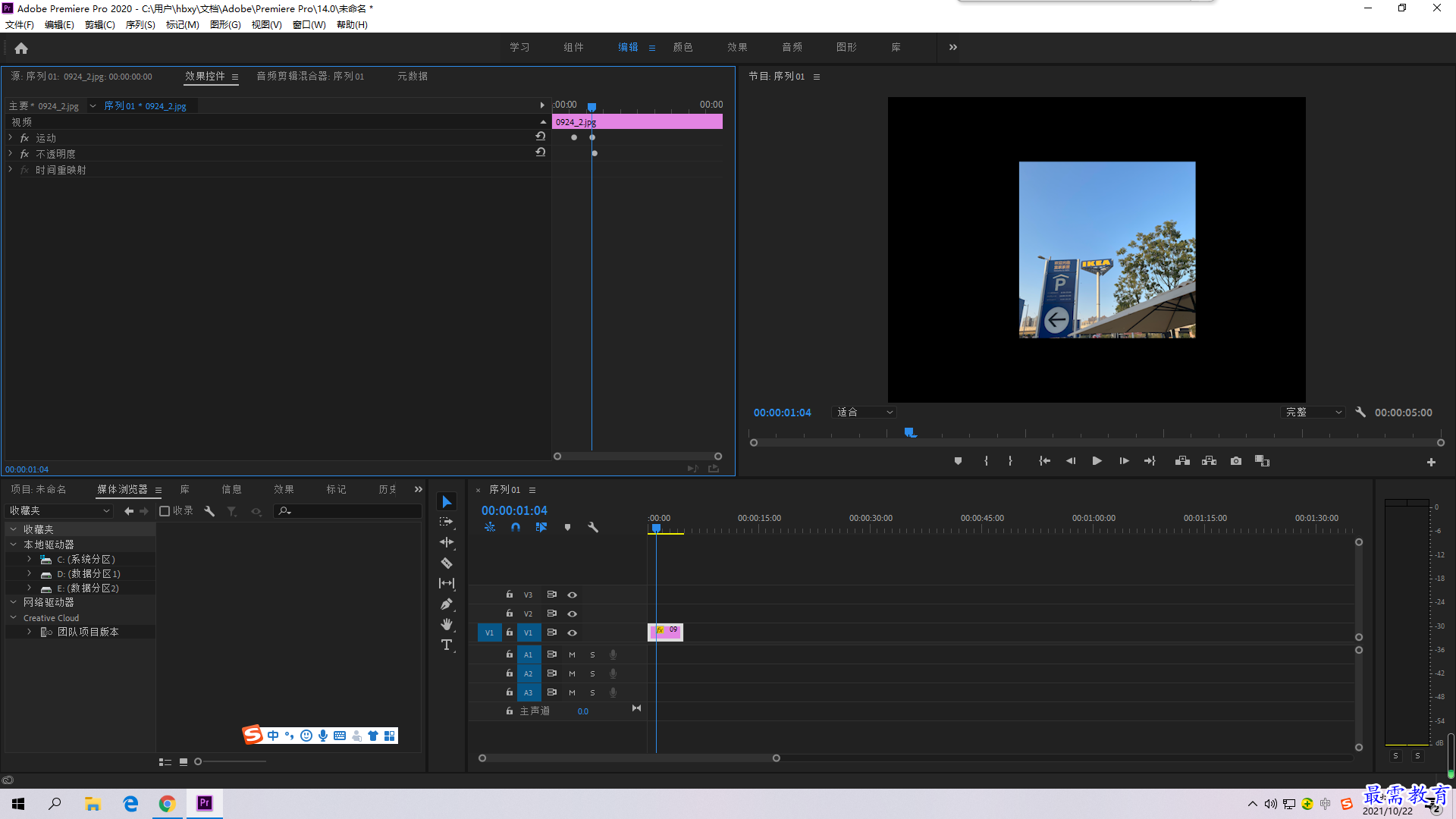This screenshot has height=819, width=1456.
Task: Expand C: (系统分区) drive
Action: tap(29, 559)
